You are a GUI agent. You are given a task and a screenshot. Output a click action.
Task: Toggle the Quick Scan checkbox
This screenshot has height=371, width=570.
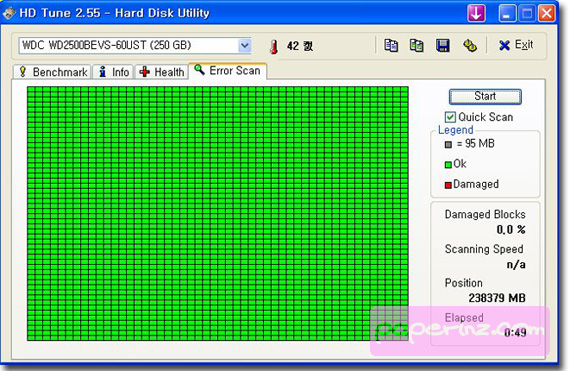[450, 117]
